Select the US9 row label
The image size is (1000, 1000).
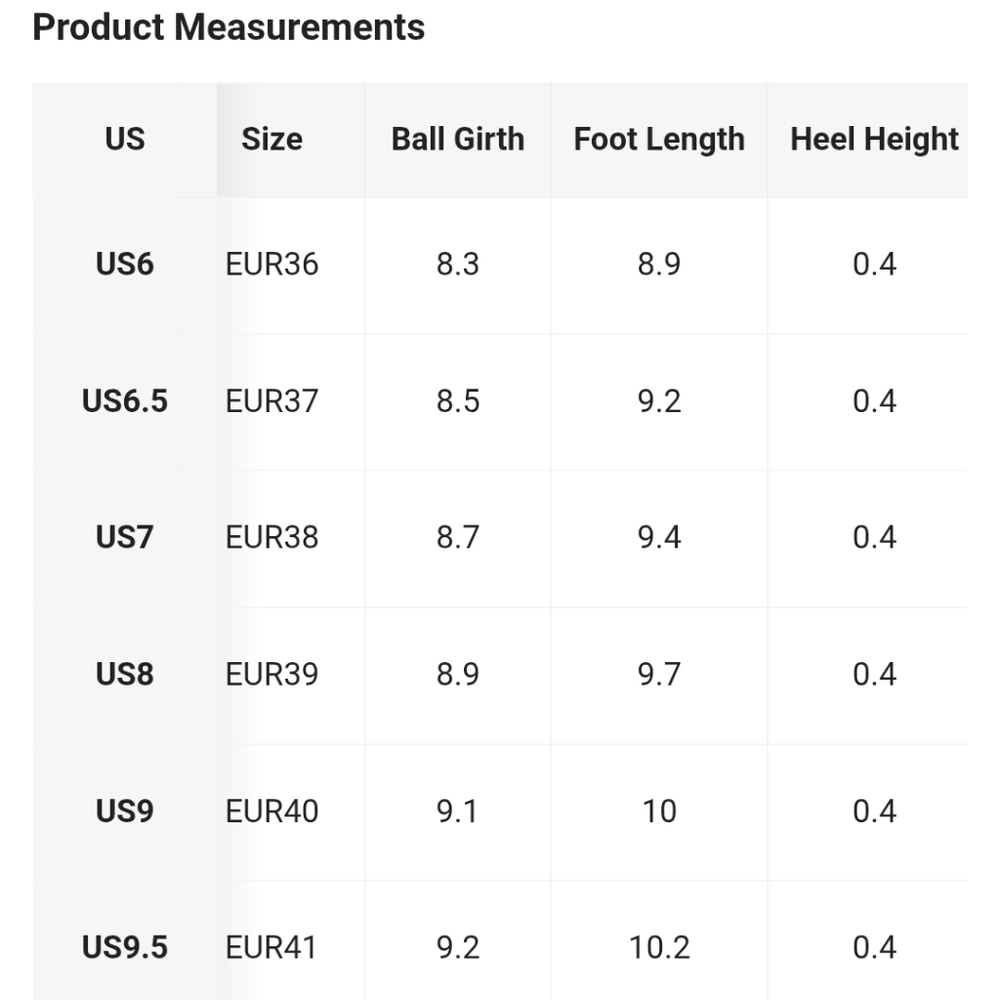(125, 811)
